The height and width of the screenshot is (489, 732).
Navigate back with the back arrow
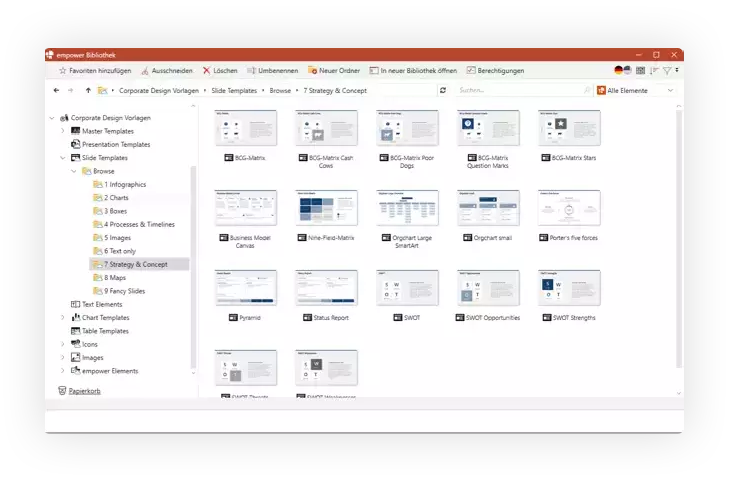55,91
